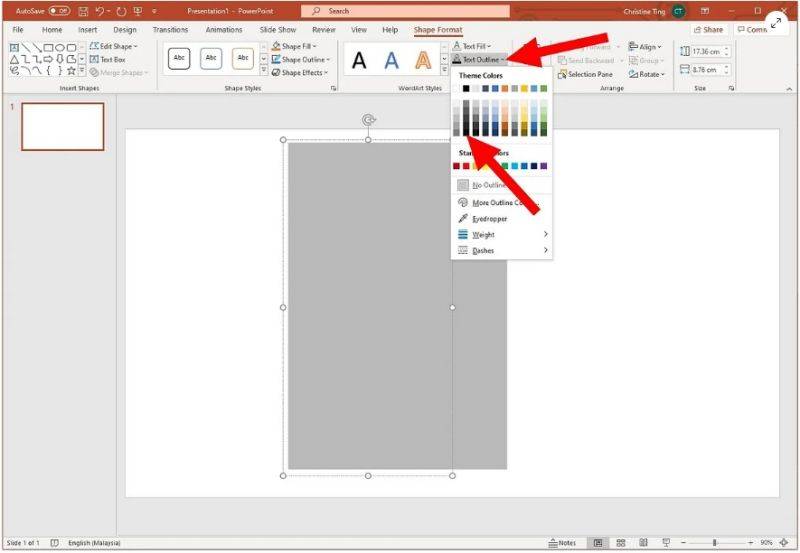Expand the Shape Styles gallery More arrow
This screenshot has width=800, height=553.
tap(264, 71)
